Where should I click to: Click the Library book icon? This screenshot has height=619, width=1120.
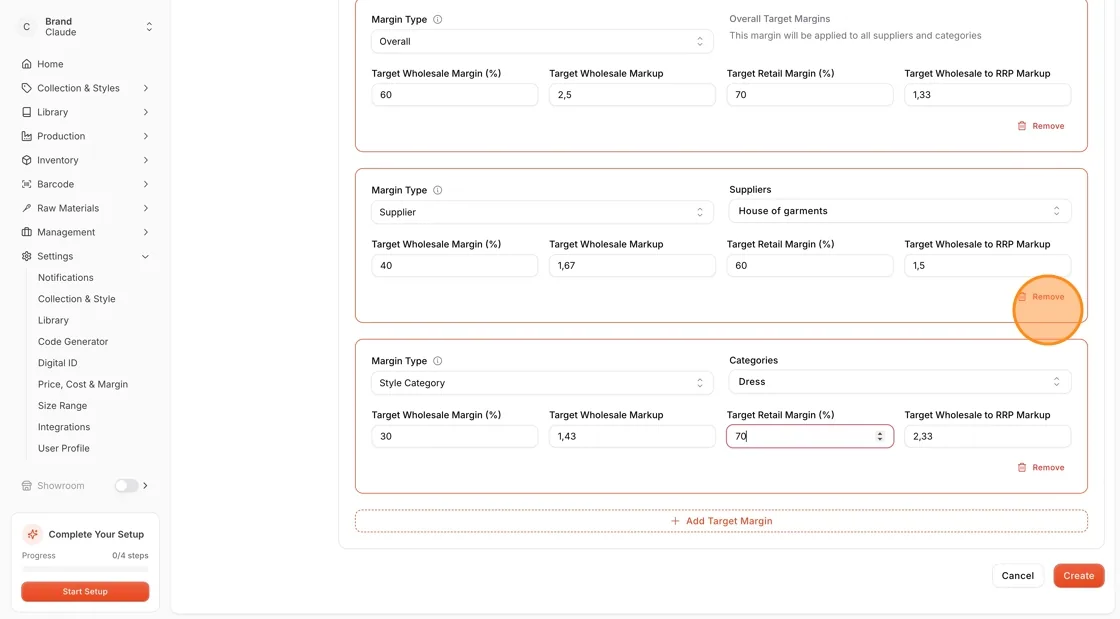[x=26, y=112]
